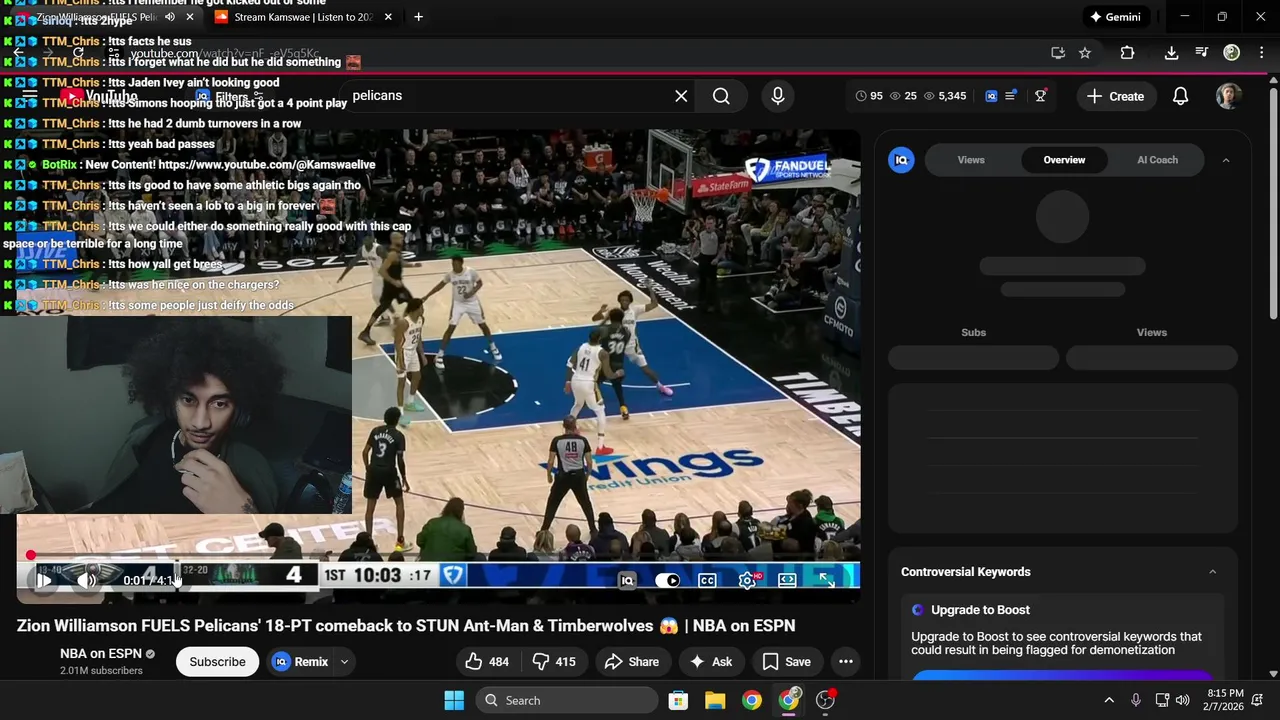
Task: Enter full screen on the video player
Action: 826,580
